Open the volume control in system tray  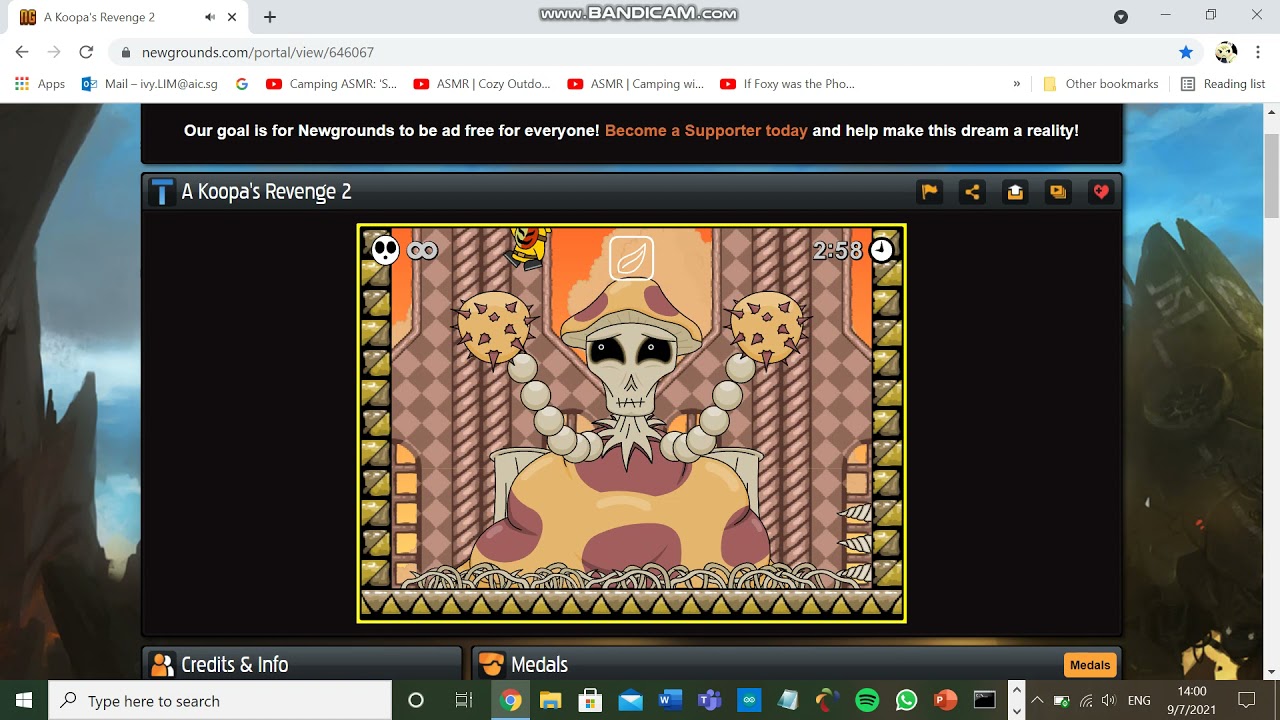pos(1109,700)
